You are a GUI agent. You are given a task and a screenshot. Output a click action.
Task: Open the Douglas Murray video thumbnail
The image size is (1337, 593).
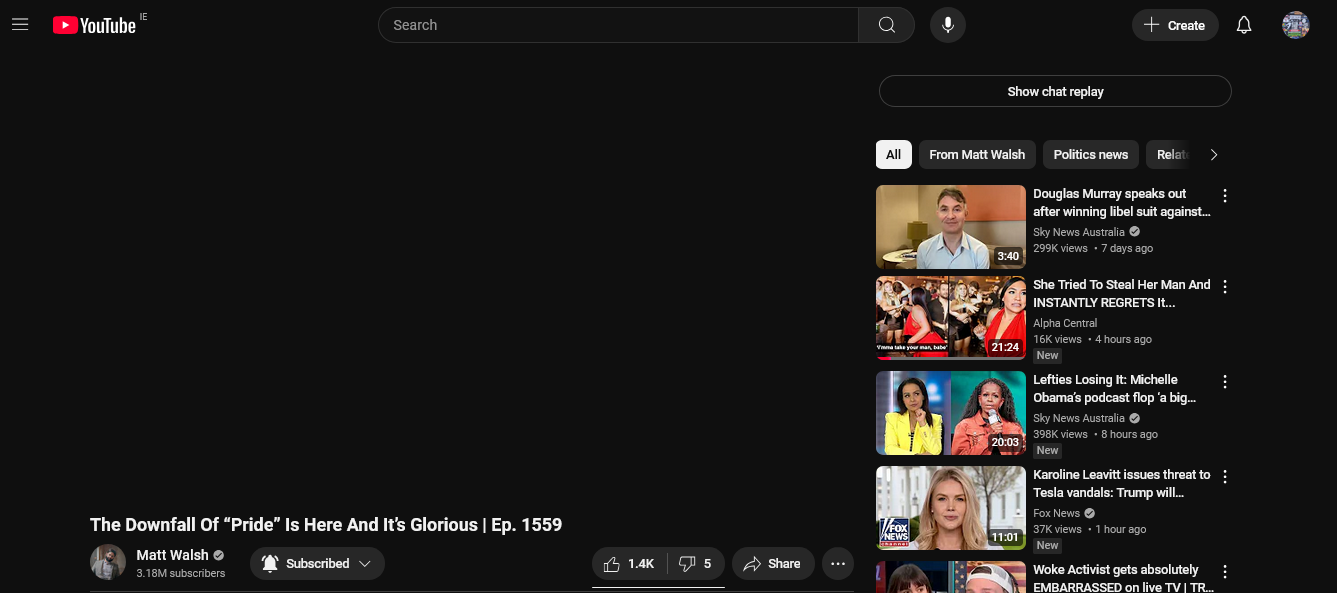pyautogui.click(x=951, y=227)
